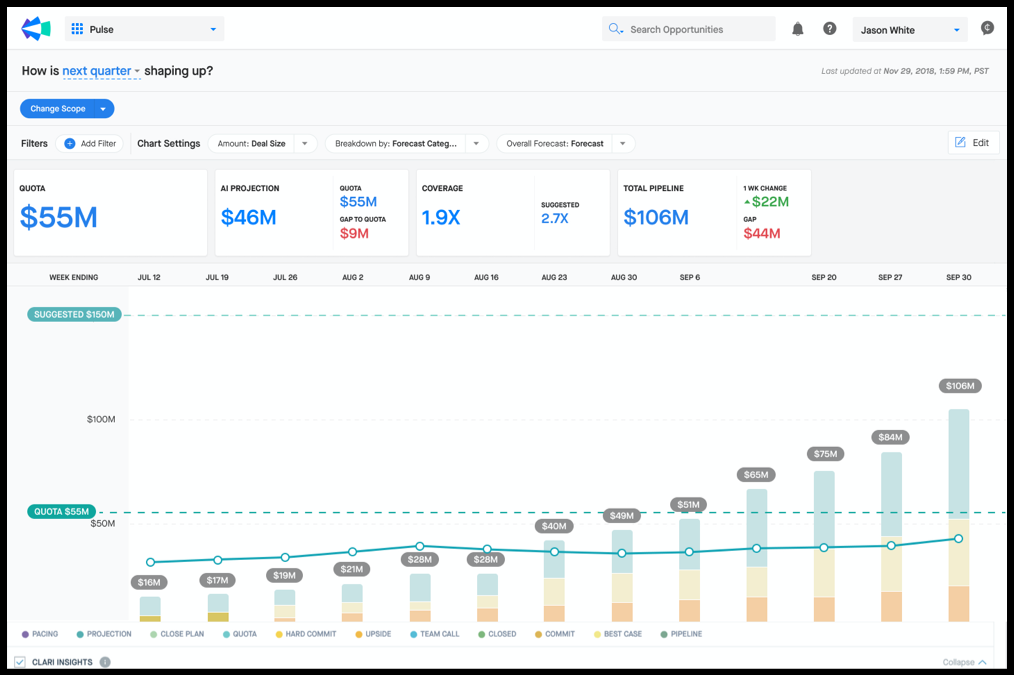Viewport: 1014px width, 675px height.
Task: Click the Gap to Quota $9M value
Action: (354, 233)
